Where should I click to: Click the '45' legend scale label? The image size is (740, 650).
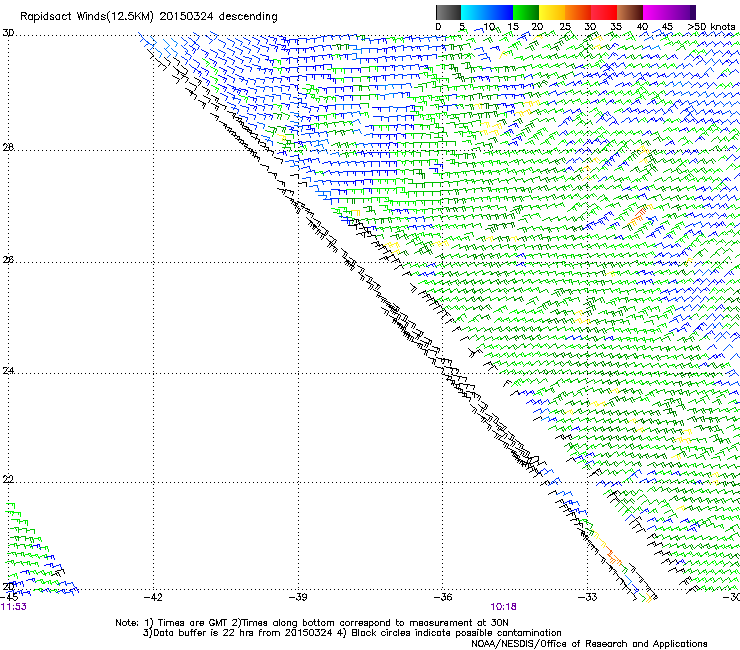pos(667,27)
